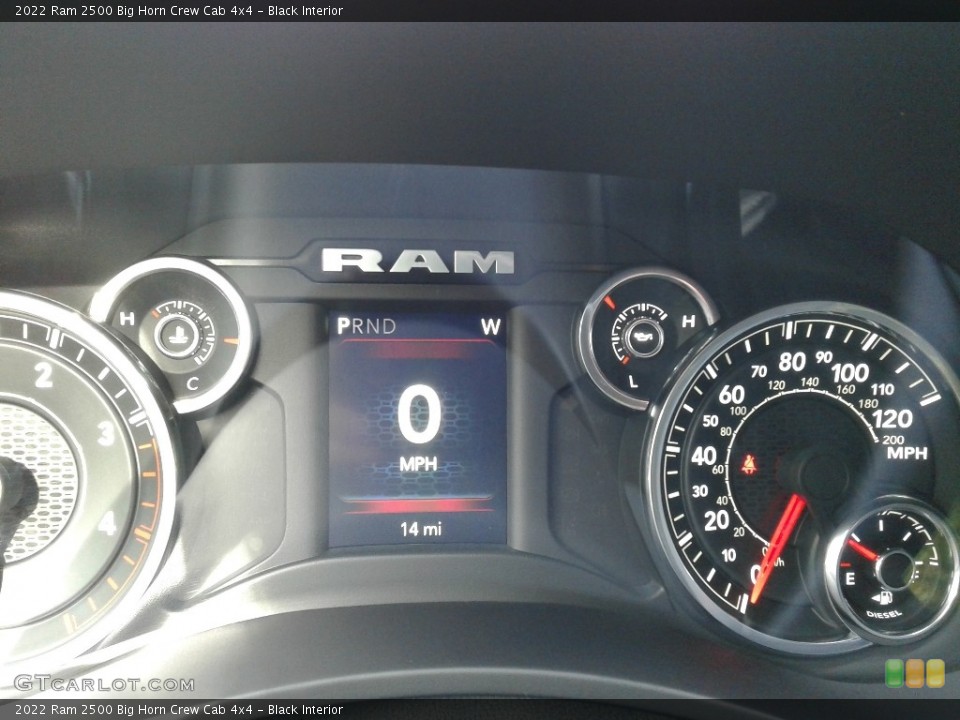Click the 2 mark on the tachometer
This screenshot has height=720, width=960.
[43, 375]
